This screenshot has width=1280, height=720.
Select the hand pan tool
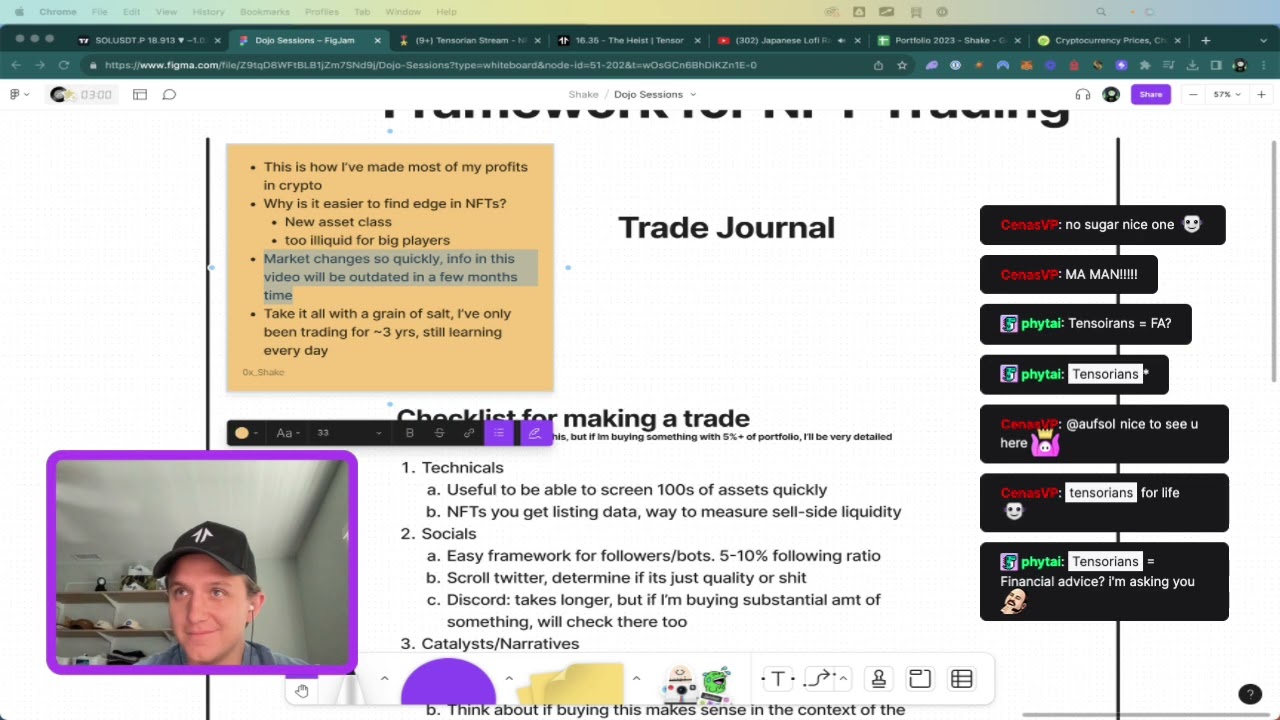(302, 690)
